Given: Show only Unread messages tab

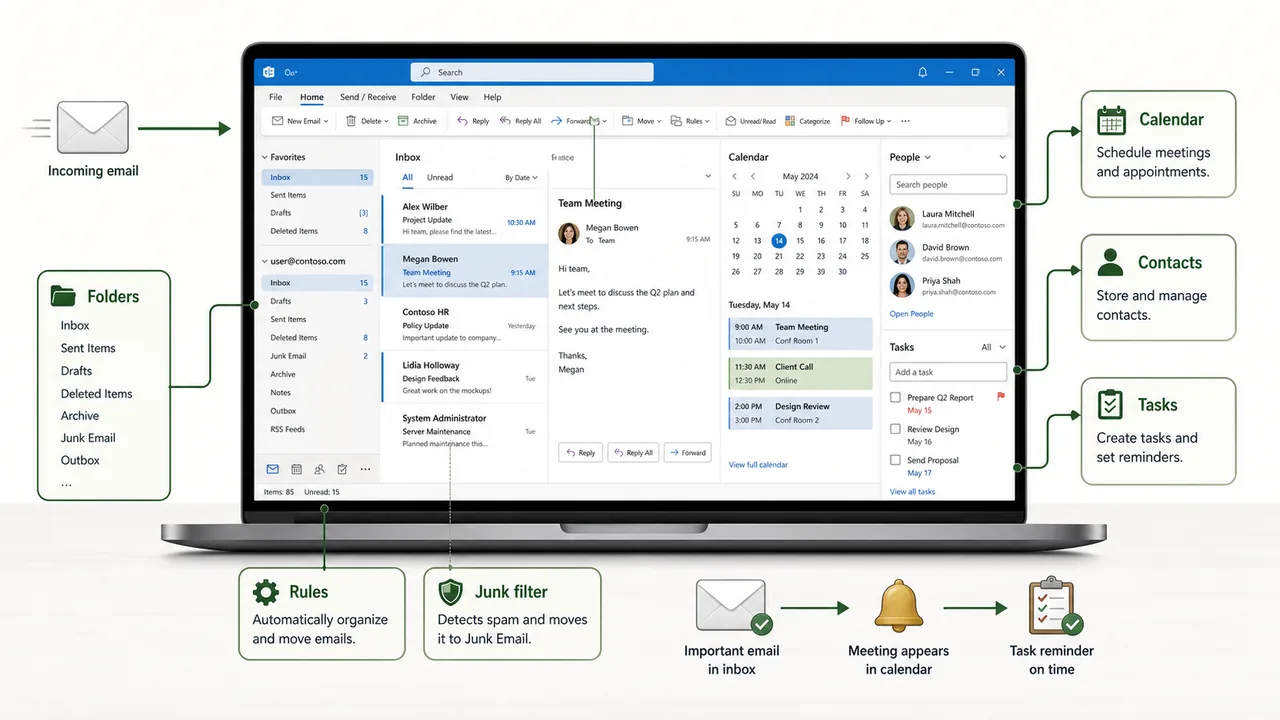Looking at the screenshot, I should (440, 177).
